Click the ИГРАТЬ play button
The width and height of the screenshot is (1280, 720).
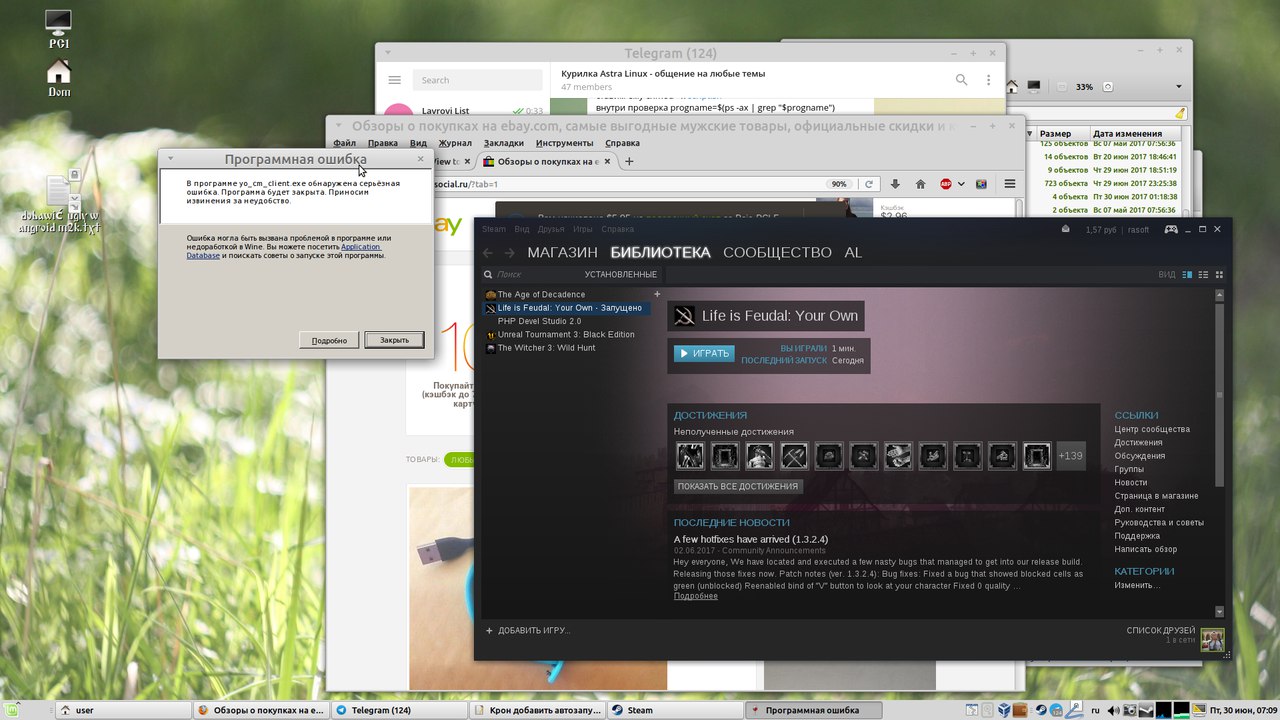pyautogui.click(x=704, y=353)
